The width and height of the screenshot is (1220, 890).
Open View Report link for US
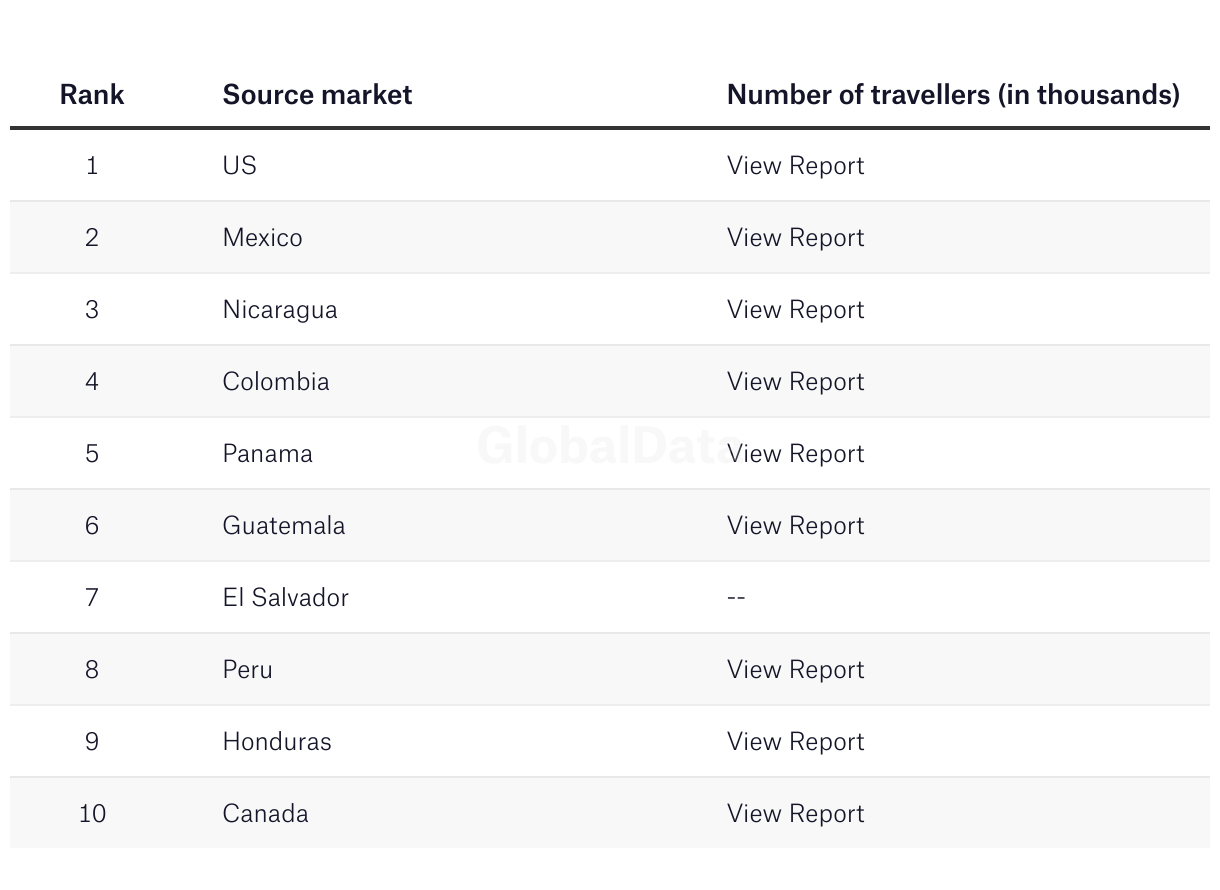pyautogui.click(x=795, y=166)
